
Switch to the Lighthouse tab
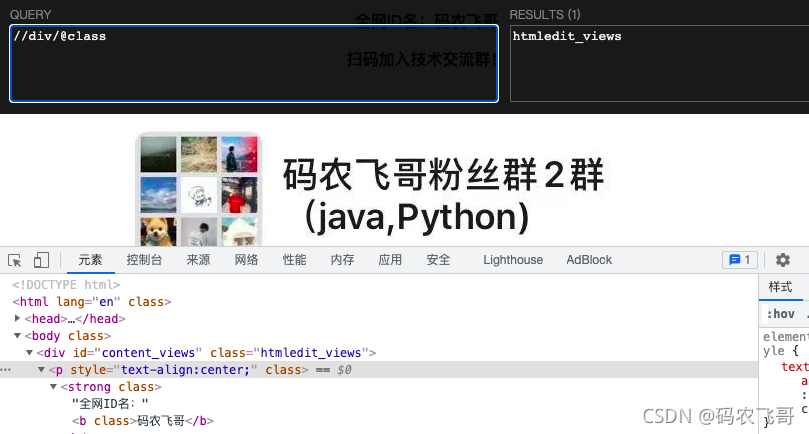pos(513,260)
